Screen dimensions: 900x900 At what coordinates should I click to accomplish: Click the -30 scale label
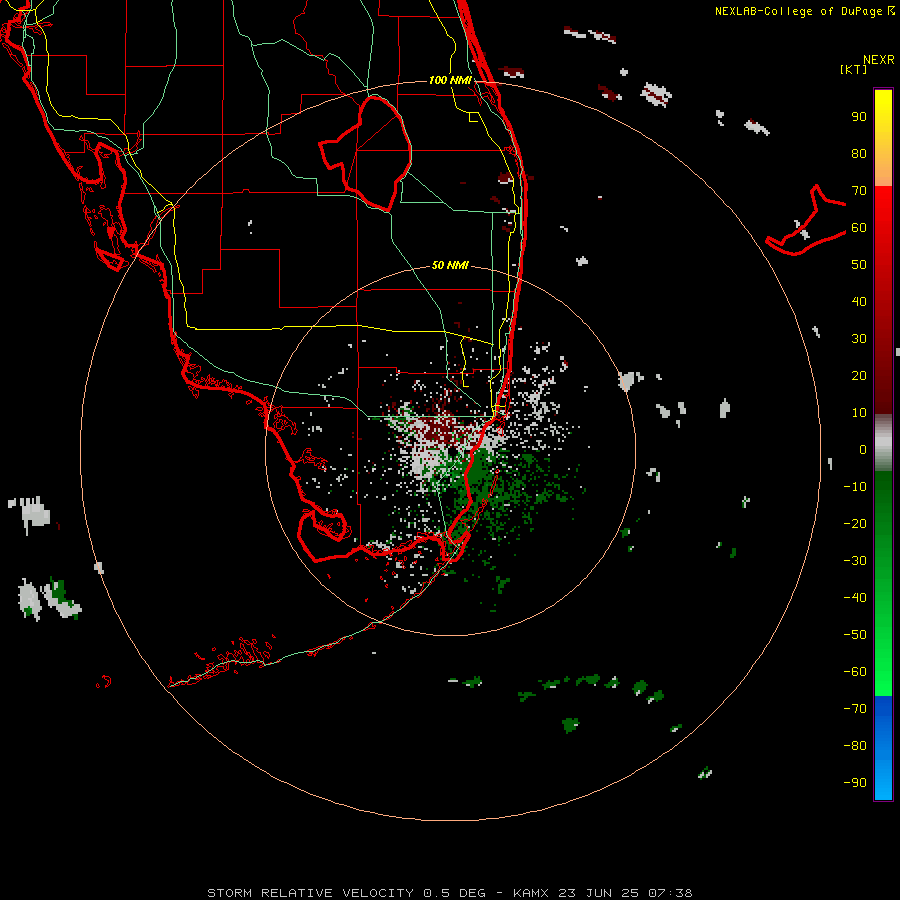pyautogui.click(x=855, y=561)
